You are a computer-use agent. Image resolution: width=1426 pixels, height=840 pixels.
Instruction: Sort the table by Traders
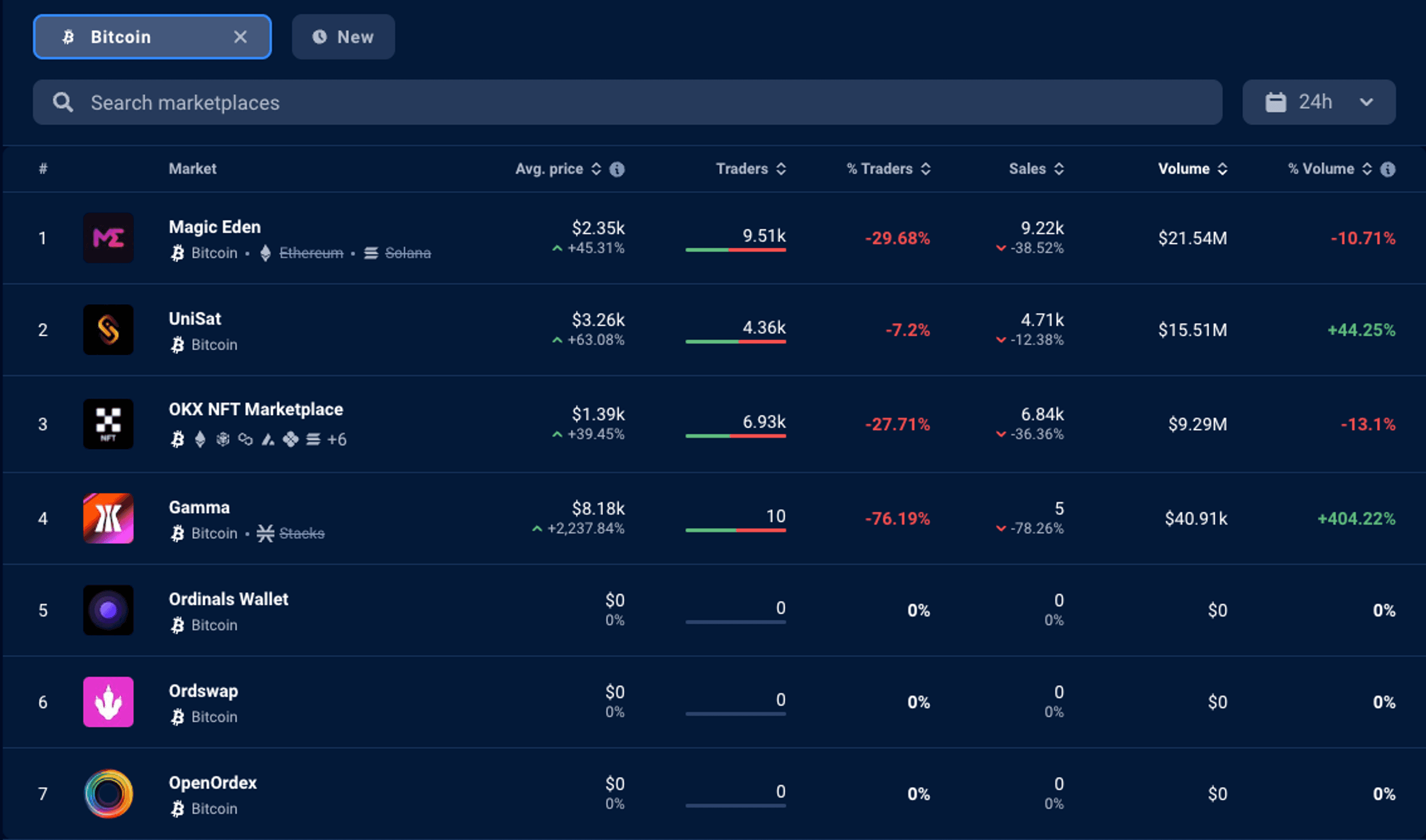point(751,169)
